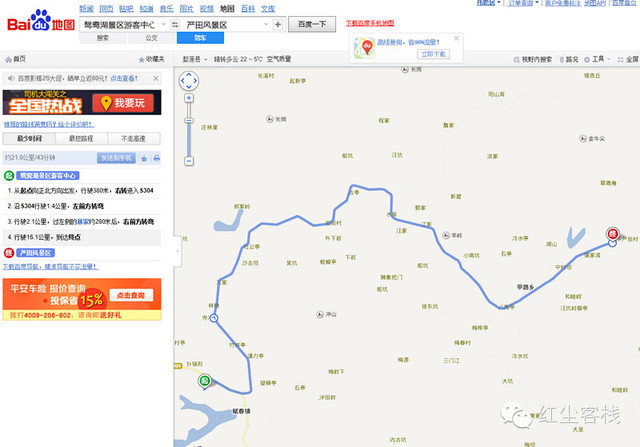
Task: Click the 空气质量 air quality link
Action: [279, 59]
